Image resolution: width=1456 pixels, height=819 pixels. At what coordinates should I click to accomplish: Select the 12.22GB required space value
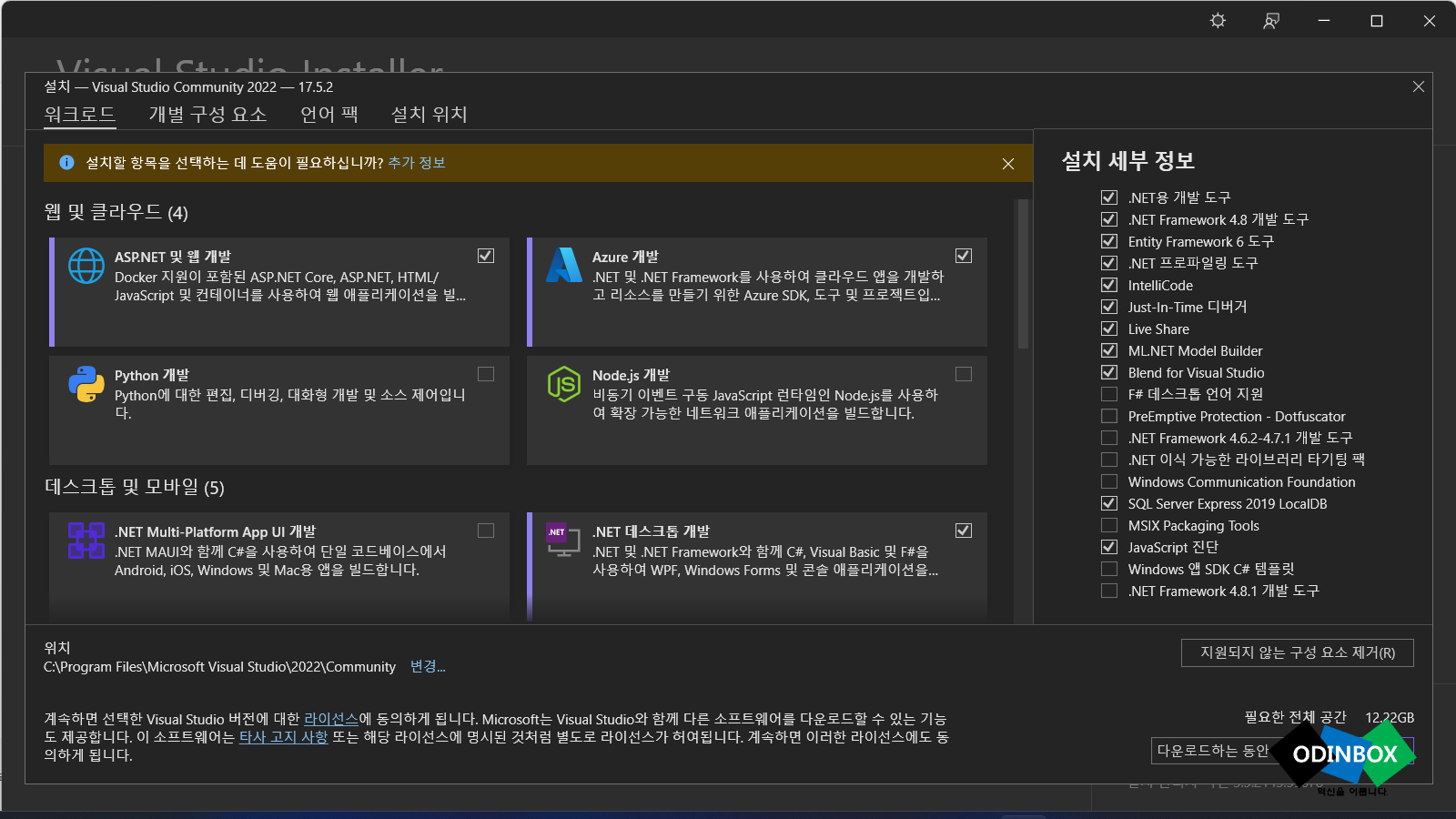pyautogui.click(x=1390, y=718)
